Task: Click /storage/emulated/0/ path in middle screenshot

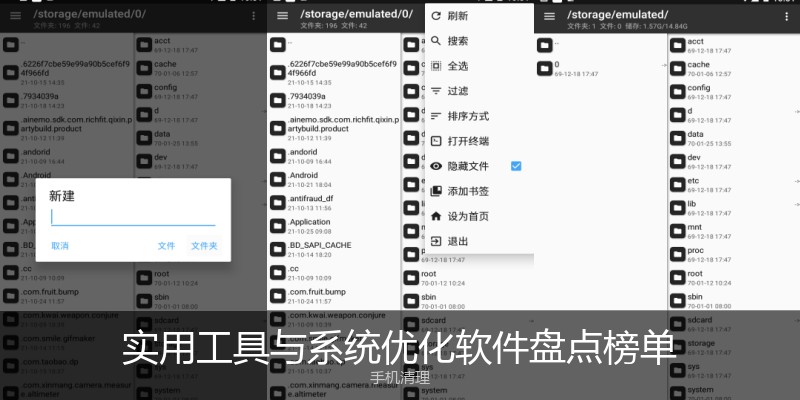Action: 356,14
